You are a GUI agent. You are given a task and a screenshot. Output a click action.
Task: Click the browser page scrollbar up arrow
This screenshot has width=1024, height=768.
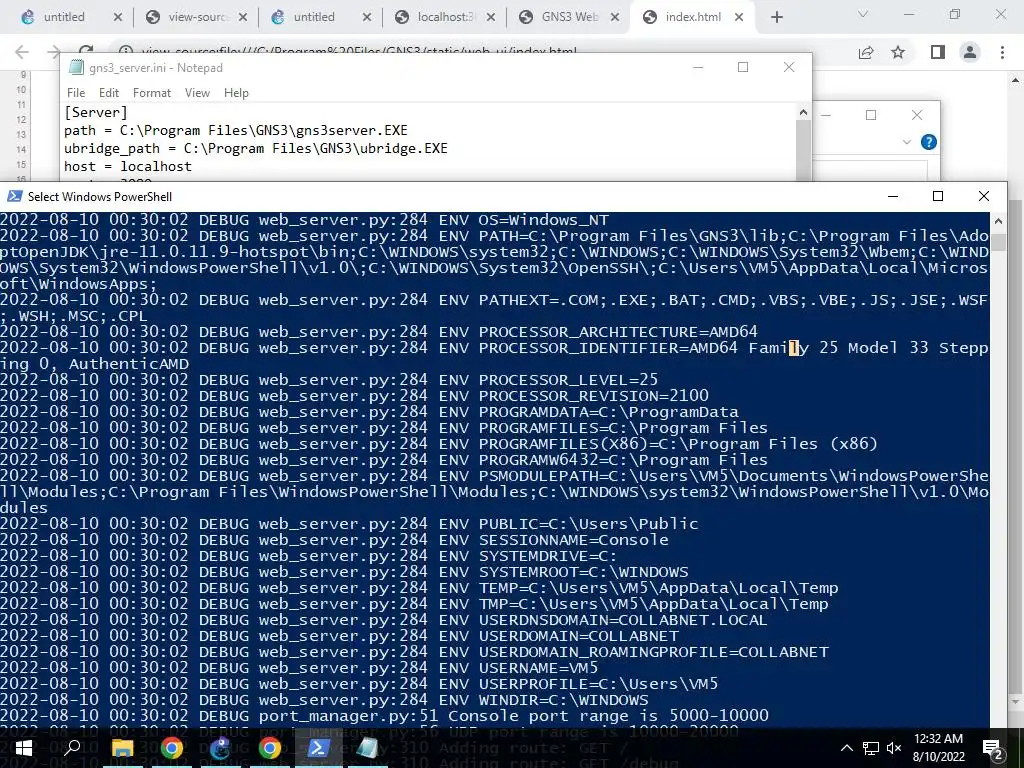click(x=1016, y=81)
